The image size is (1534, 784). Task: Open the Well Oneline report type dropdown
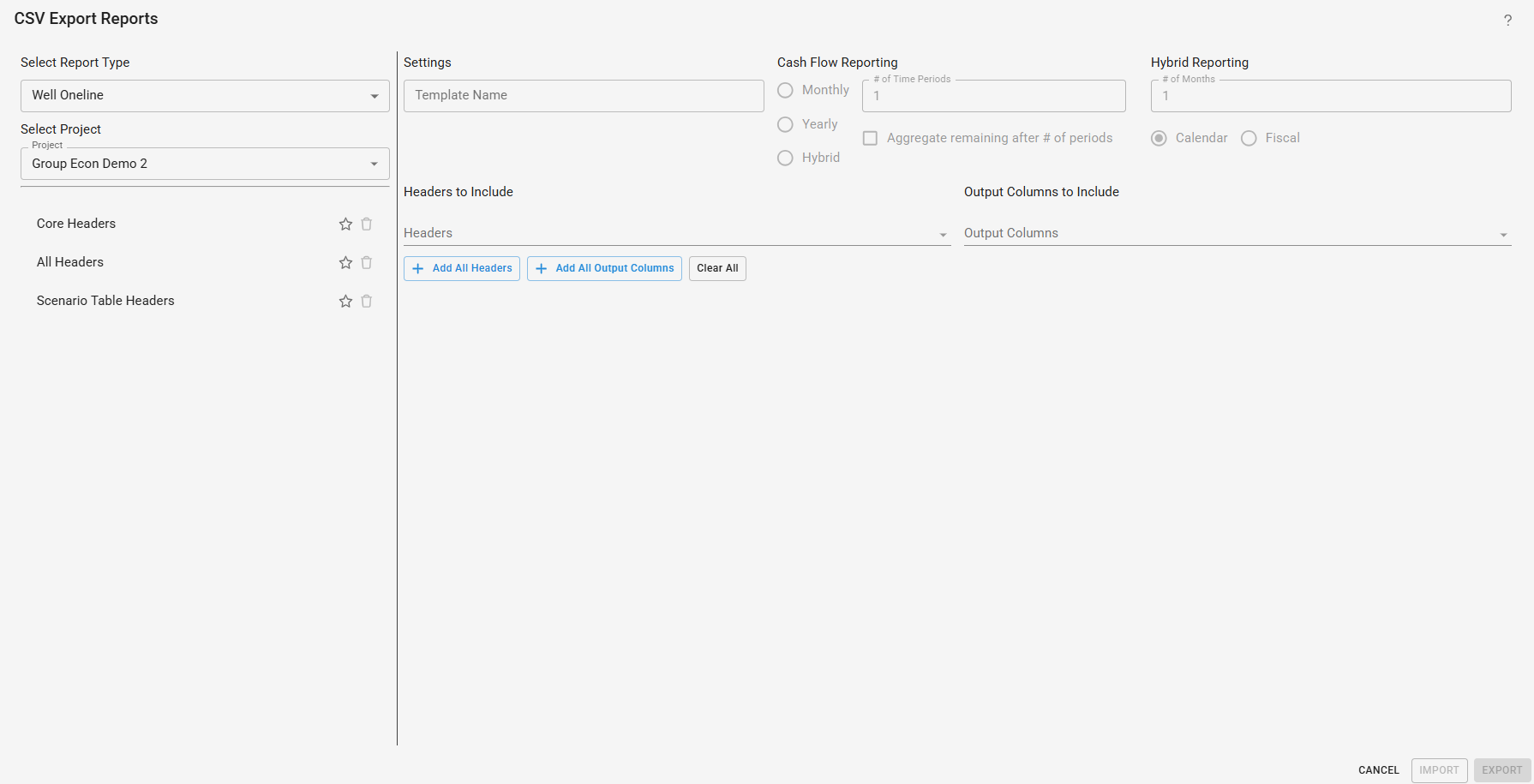(x=205, y=96)
